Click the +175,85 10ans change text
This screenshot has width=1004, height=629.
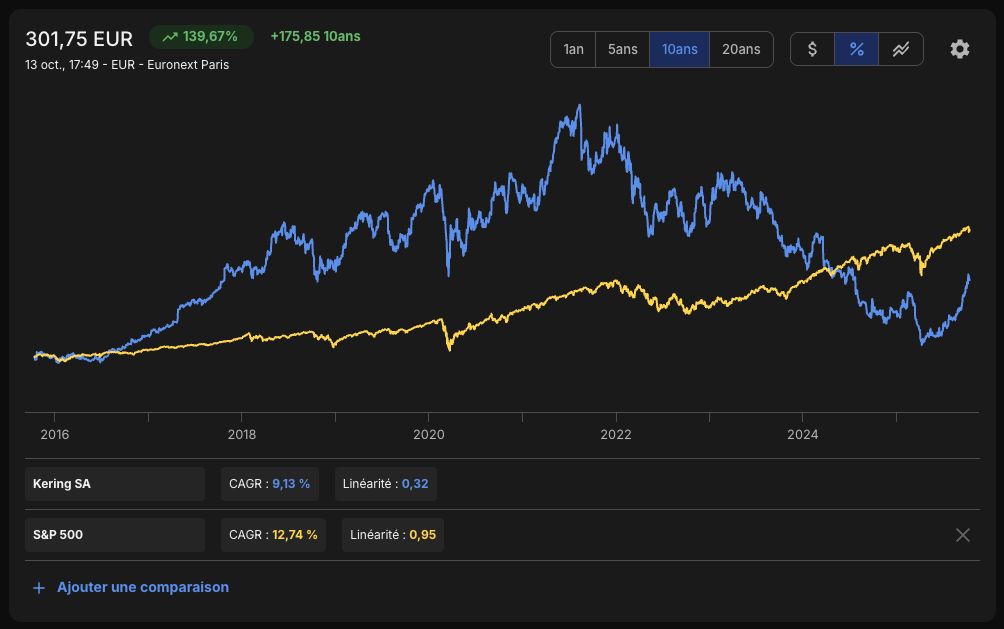point(315,37)
